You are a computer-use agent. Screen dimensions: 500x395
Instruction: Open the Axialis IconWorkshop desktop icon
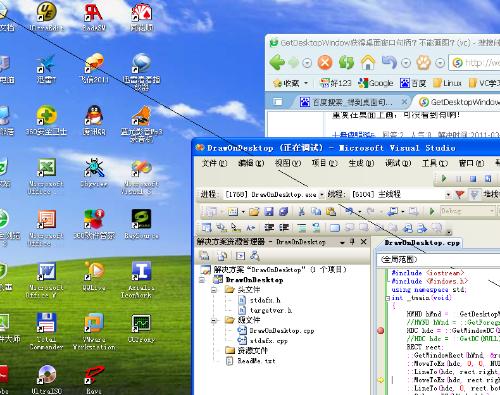coord(141,281)
